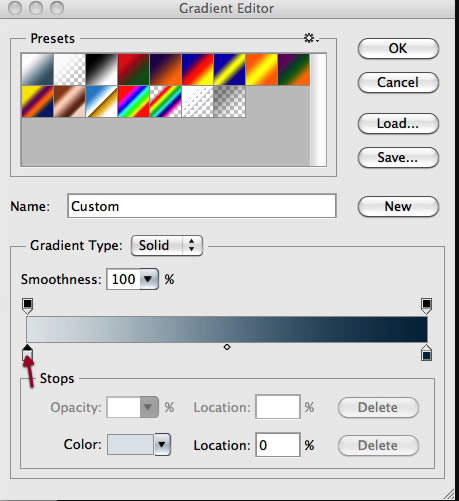Choose the rainbow spectrum gradient preset
459x501 pixels.
pos(133,101)
